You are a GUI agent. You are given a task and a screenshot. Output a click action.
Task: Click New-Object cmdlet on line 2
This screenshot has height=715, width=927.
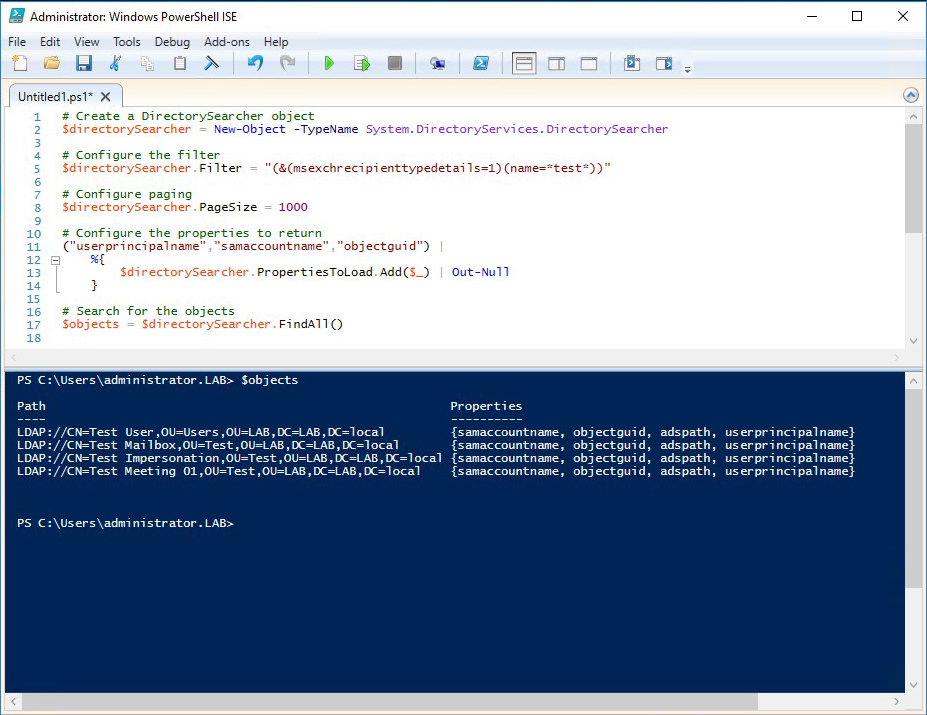(x=249, y=129)
